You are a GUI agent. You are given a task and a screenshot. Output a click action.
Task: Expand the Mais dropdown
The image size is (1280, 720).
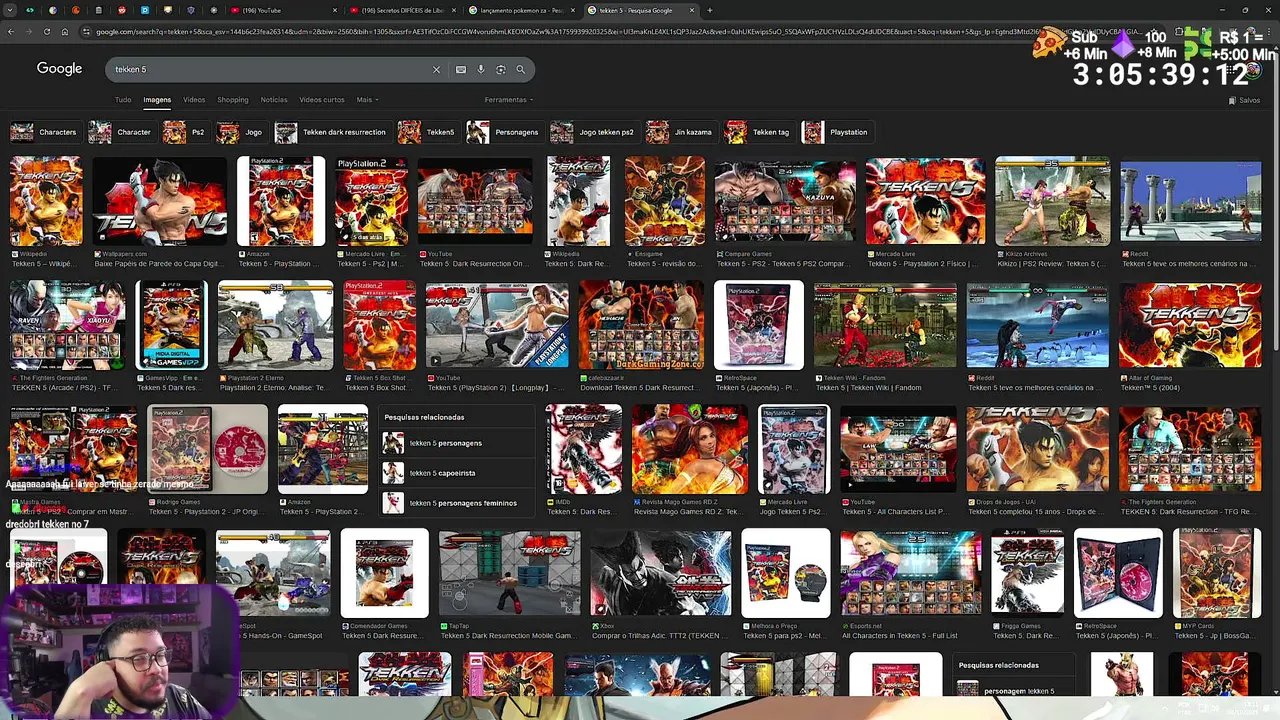coord(366,100)
